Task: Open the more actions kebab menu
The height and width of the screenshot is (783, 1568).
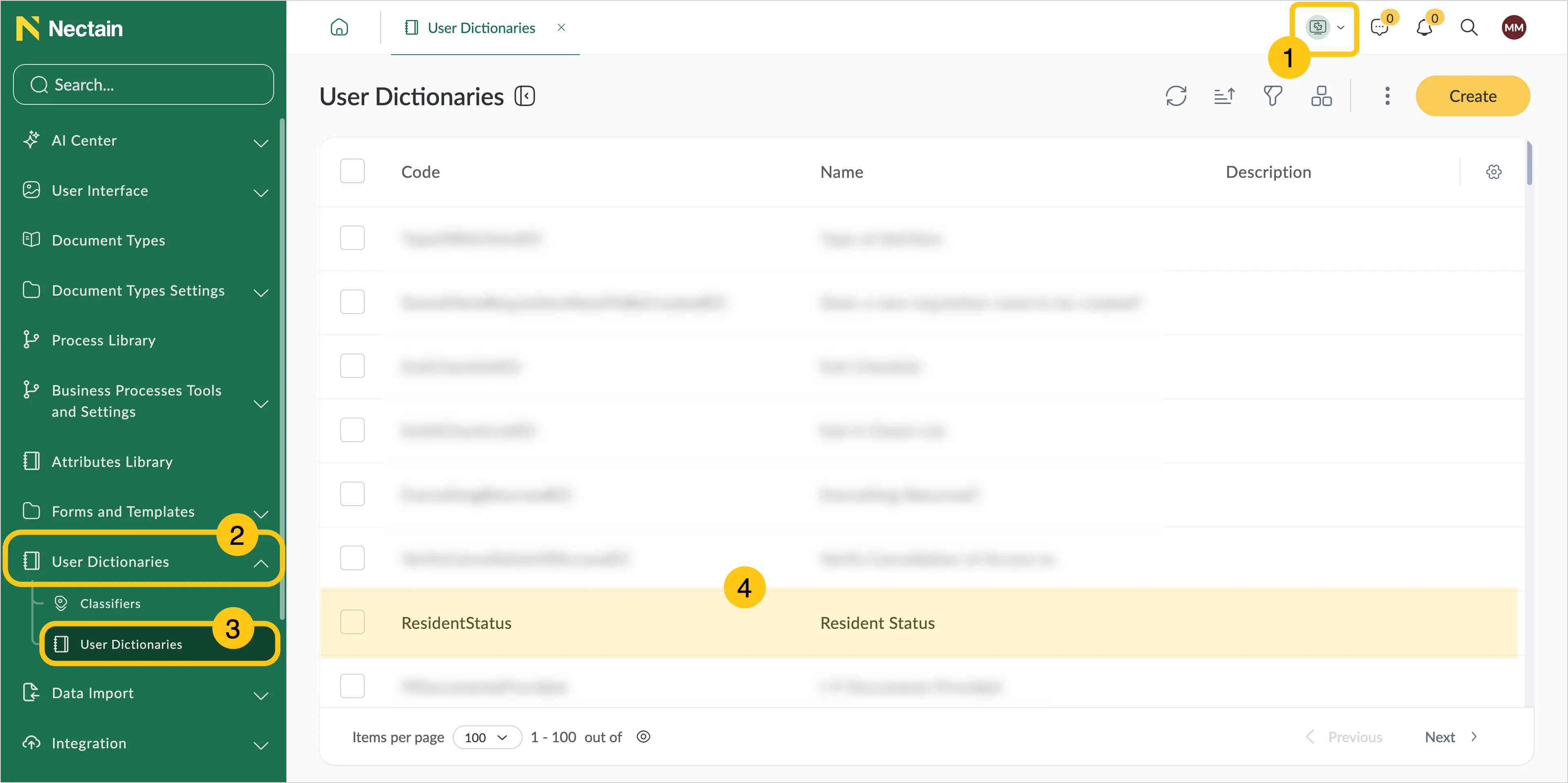Action: (1387, 96)
